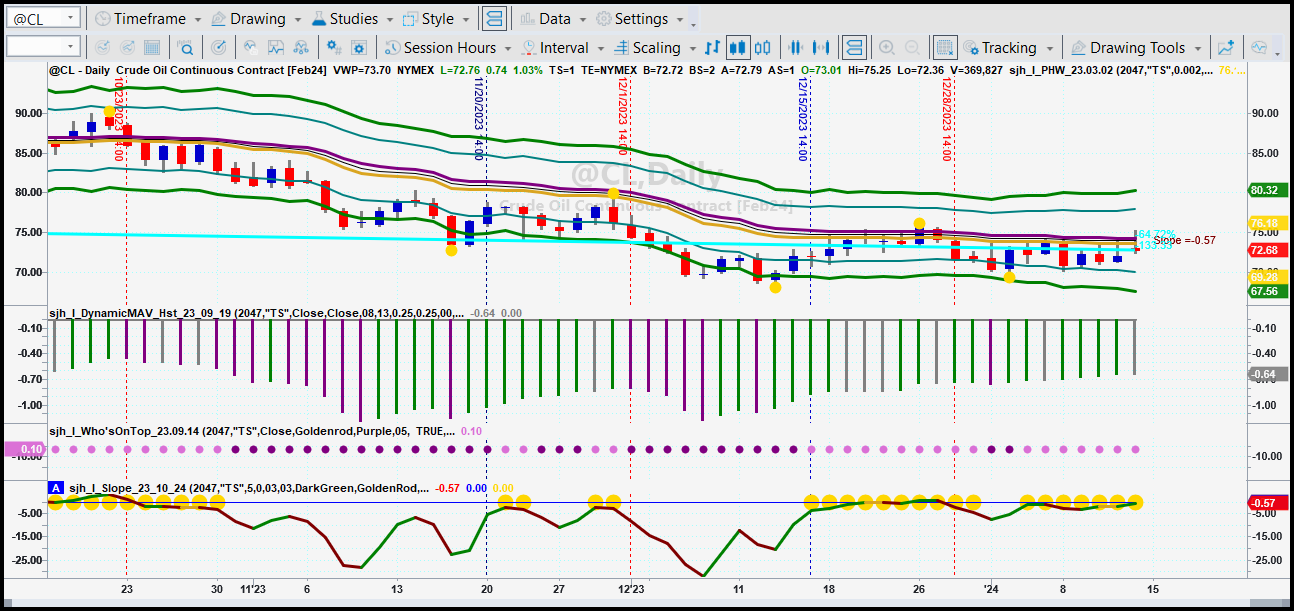
Task: Click the Studies flask icon
Action: (318, 19)
